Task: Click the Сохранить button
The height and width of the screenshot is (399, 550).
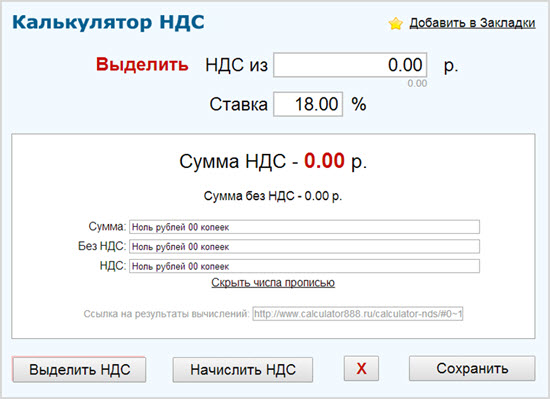Action: (x=472, y=368)
